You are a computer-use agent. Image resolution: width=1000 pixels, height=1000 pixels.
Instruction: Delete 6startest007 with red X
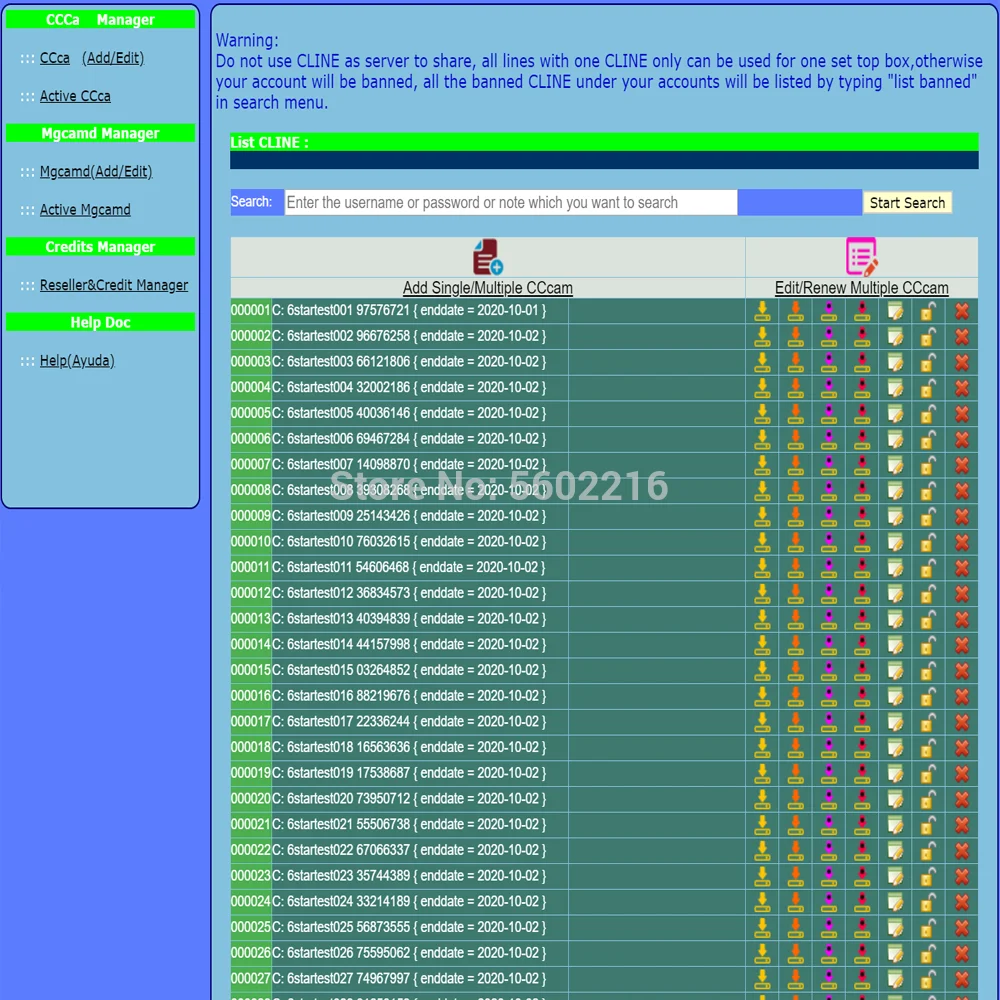[962, 465]
